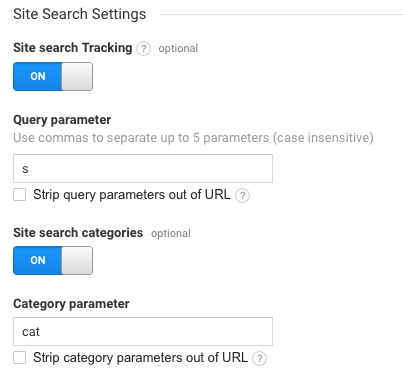403x383 pixels.
Task: Turn off the Site search Tracking switch
Action: [53, 76]
